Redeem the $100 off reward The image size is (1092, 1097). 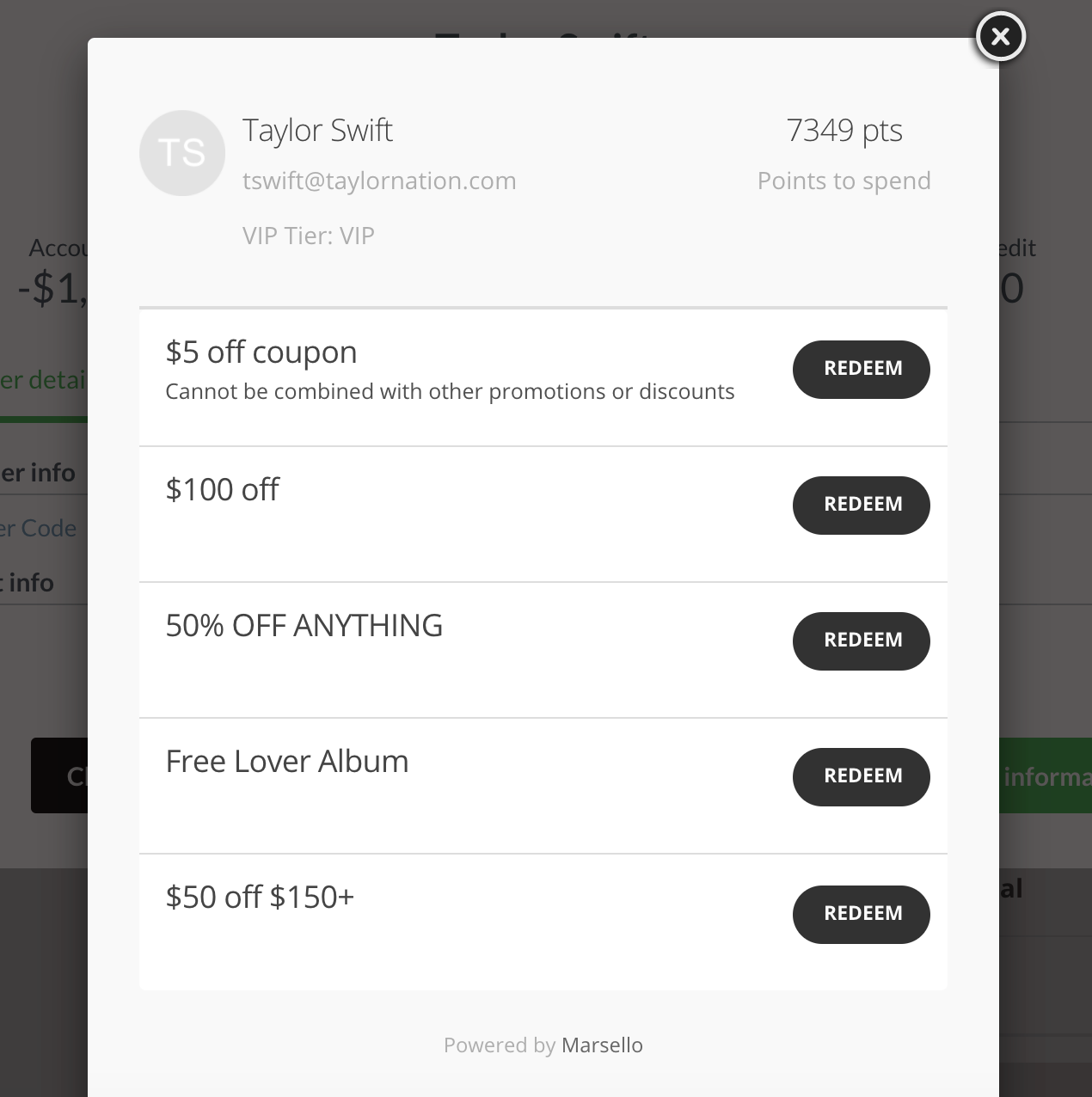click(x=861, y=506)
